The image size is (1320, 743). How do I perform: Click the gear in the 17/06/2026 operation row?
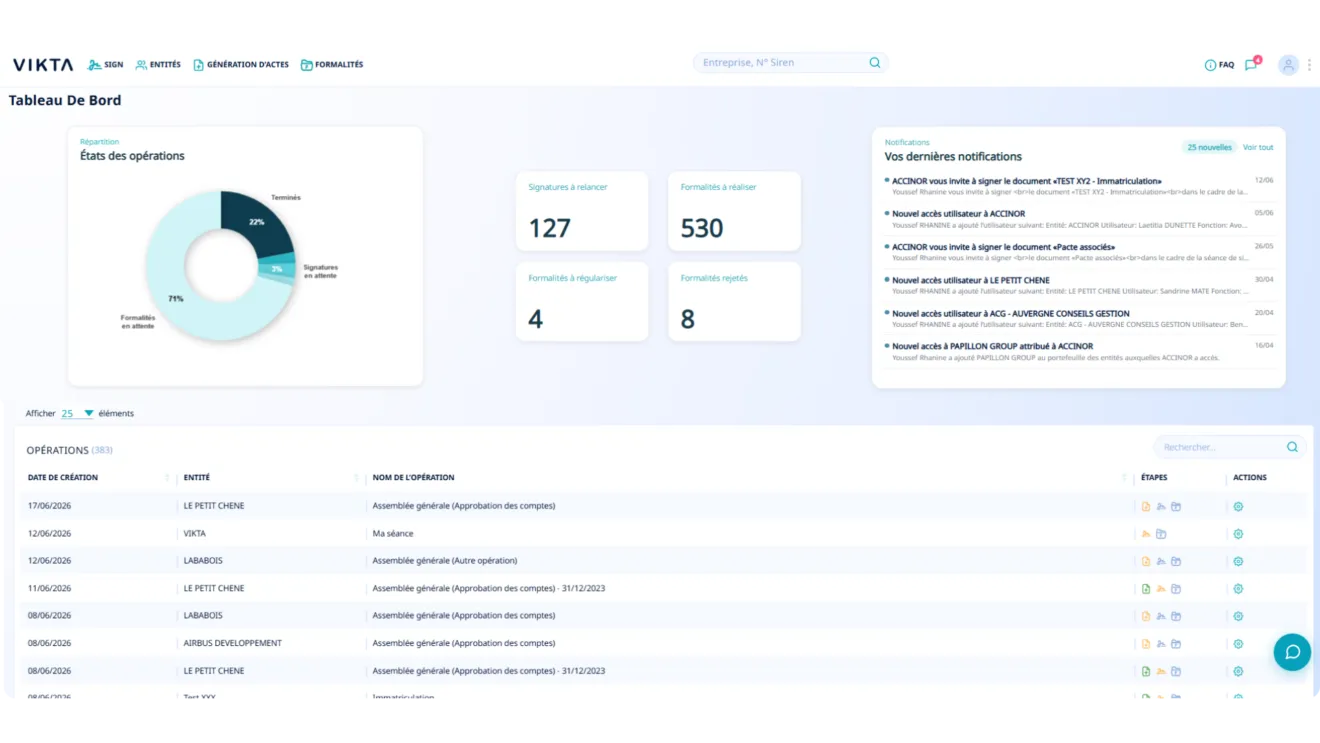click(x=1238, y=506)
